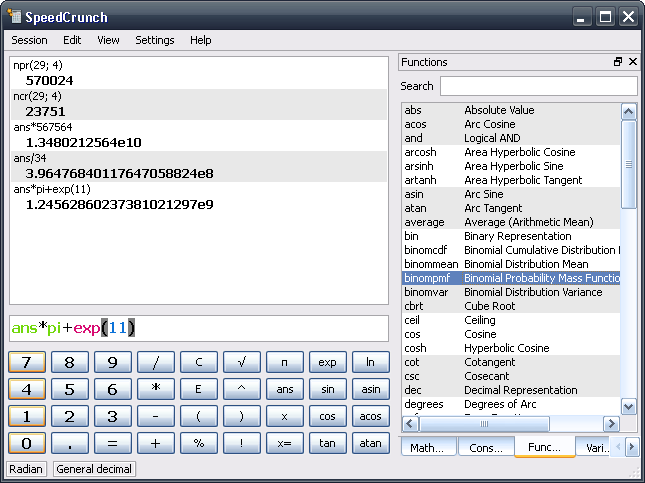Screen dimensions: 645x483
Task: Float the Functions dock panel
Action: tap(617, 62)
